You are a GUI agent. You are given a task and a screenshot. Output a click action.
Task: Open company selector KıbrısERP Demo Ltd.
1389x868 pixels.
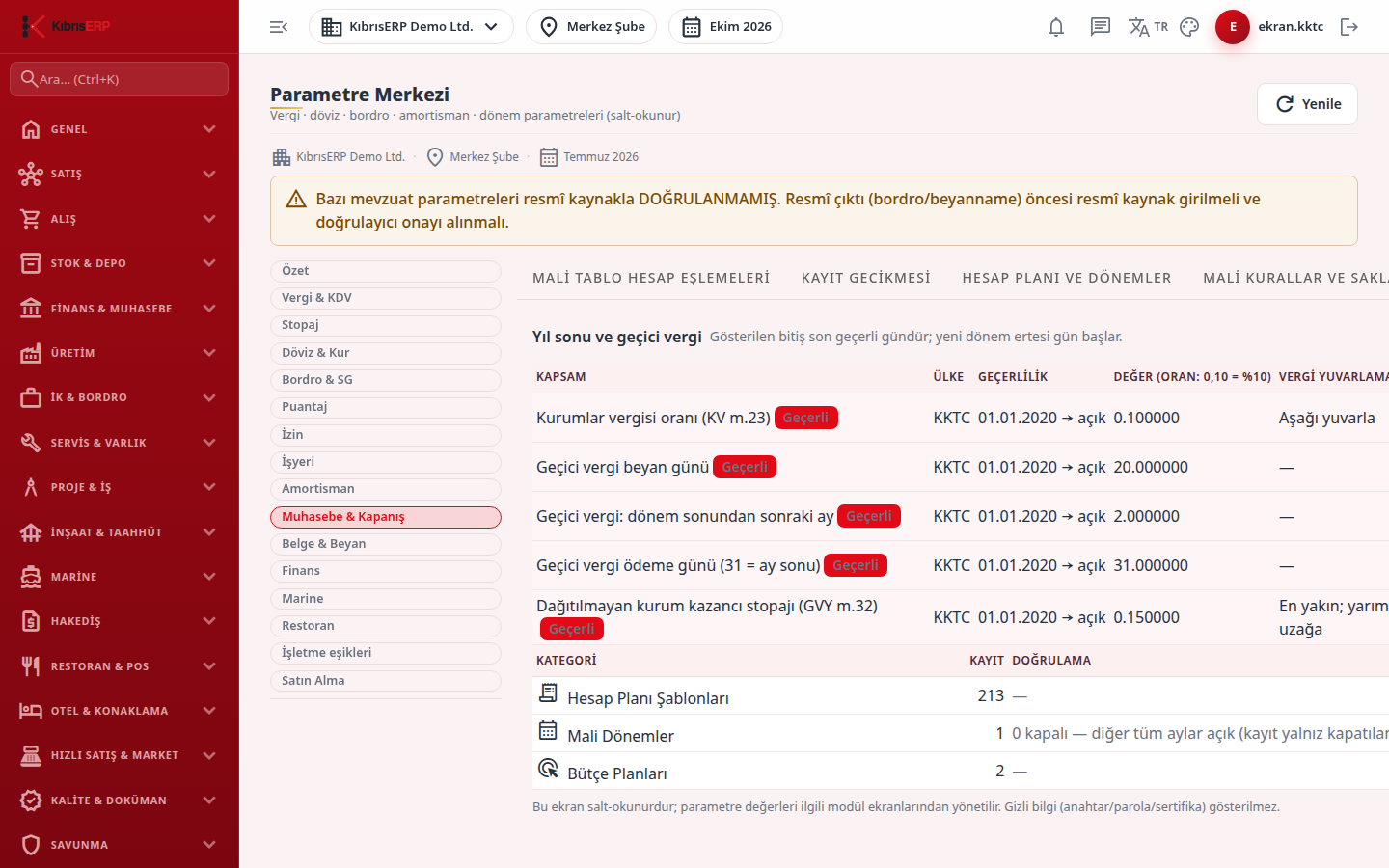[x=411, y=27]
